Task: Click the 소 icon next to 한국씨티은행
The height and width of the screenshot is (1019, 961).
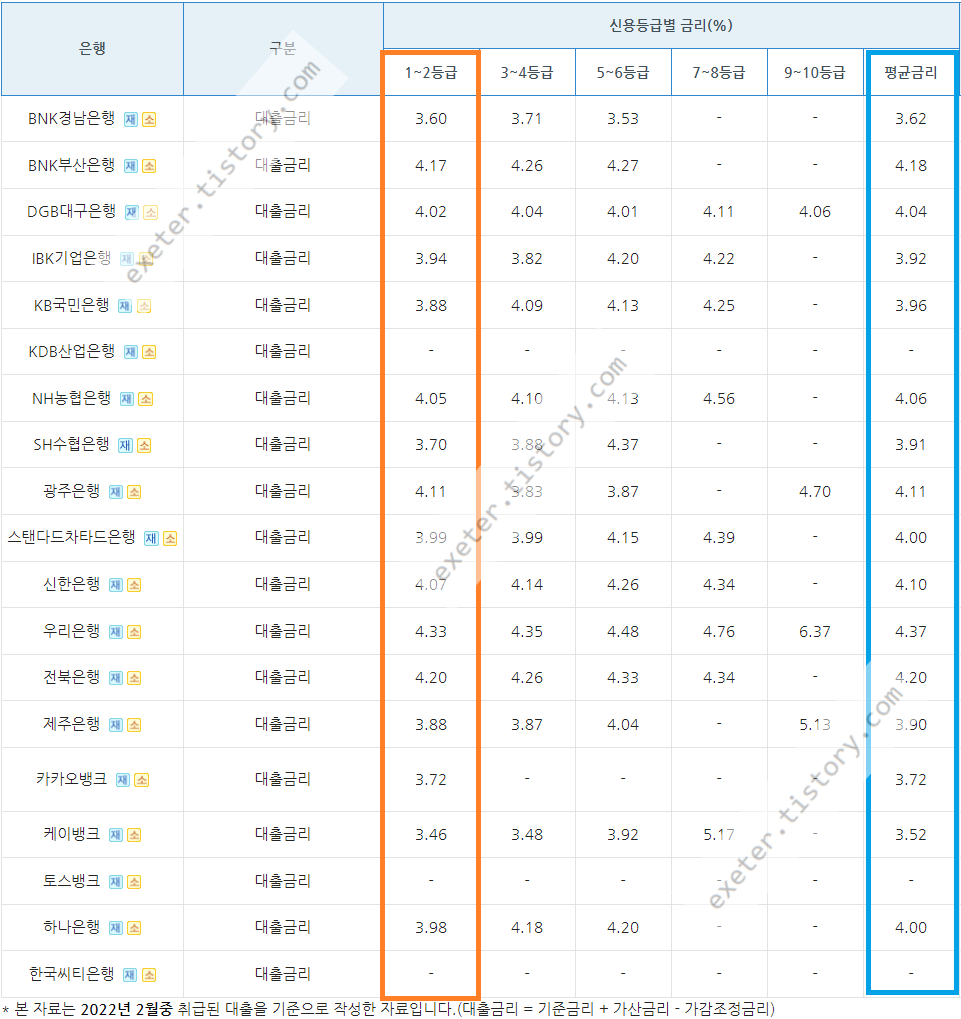Action: pyautogui.click(x=149, y=975)
